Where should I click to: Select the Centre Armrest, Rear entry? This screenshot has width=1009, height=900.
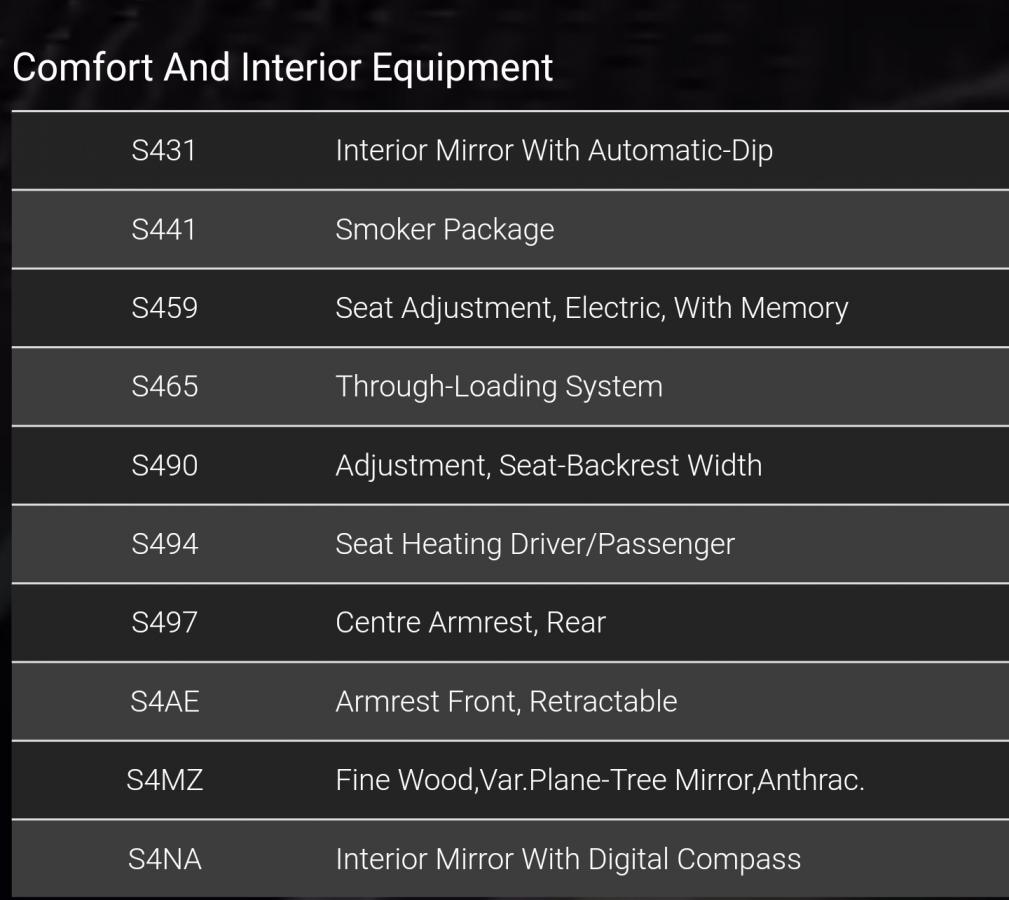coord(470,622)
